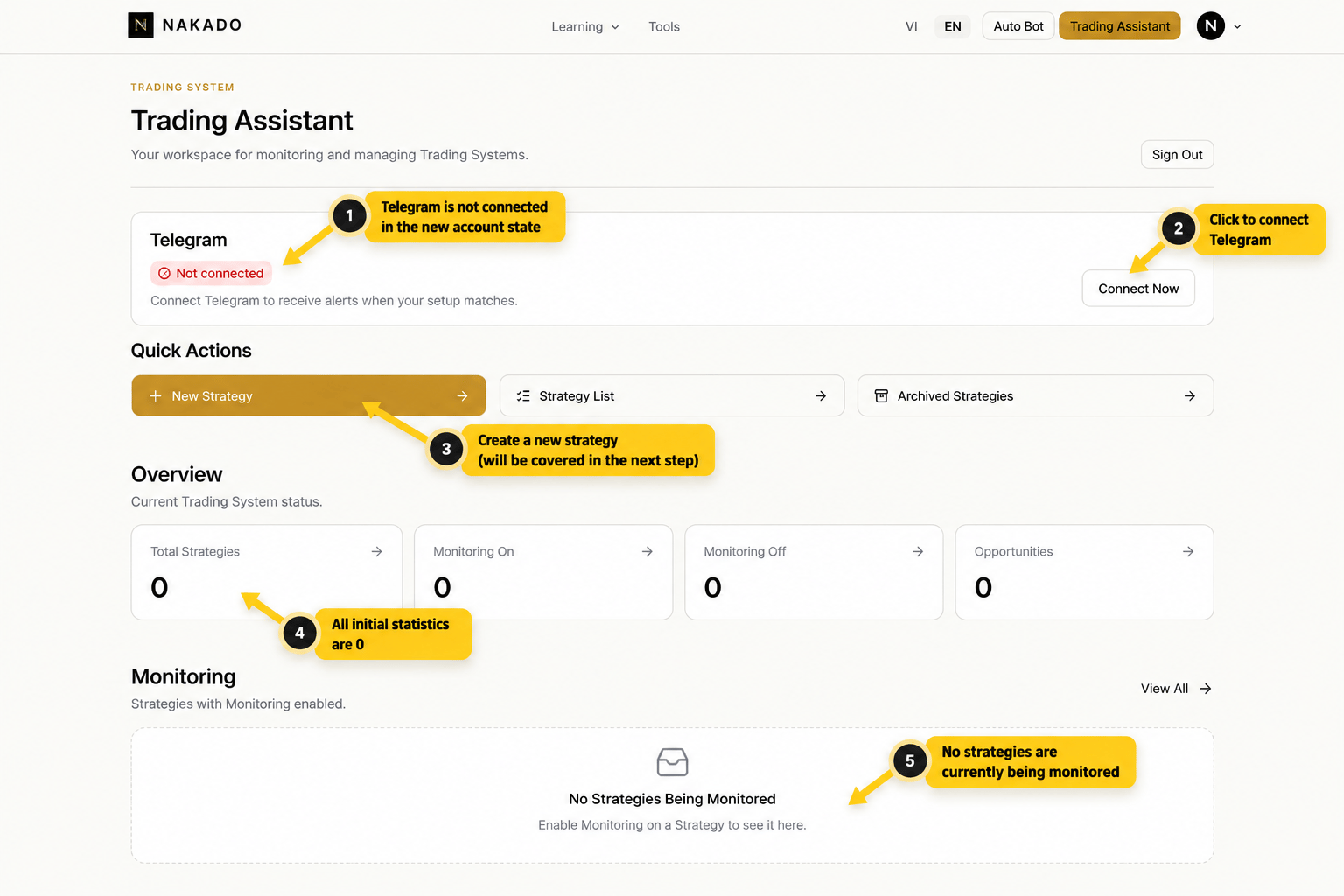The width and height of the screenshot is (1344, 896).
Task: Click the Trading Assistant page heading
Action: click(x=242, y=121)
